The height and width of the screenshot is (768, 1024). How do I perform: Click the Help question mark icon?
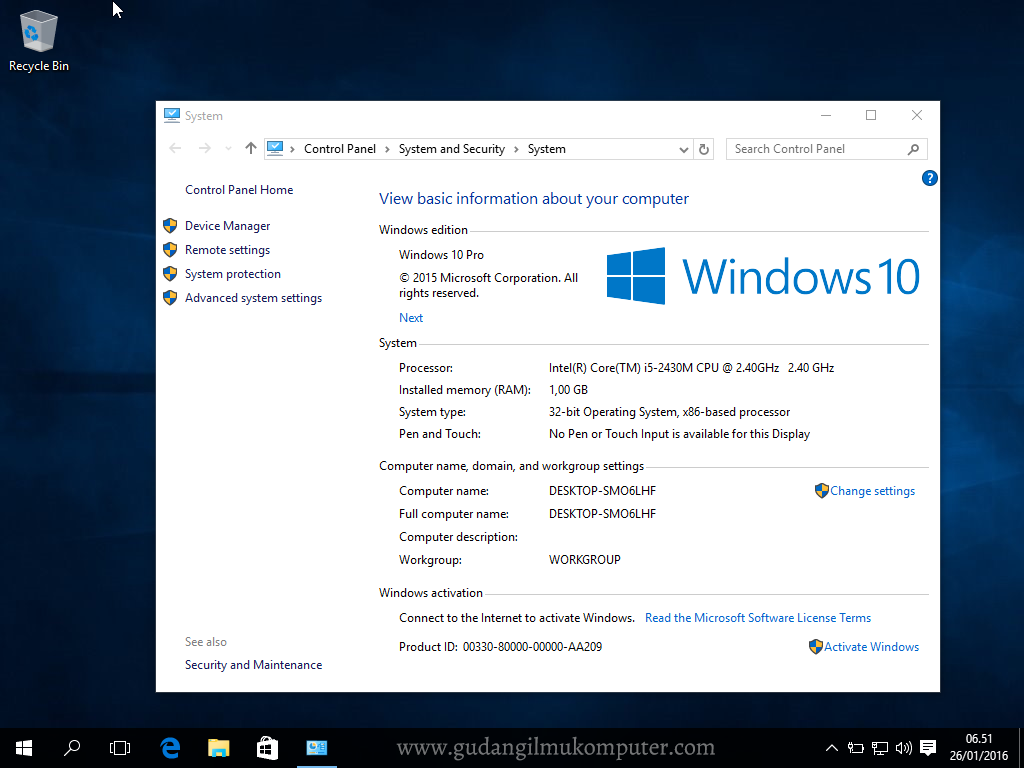click(x=929, y=178)
